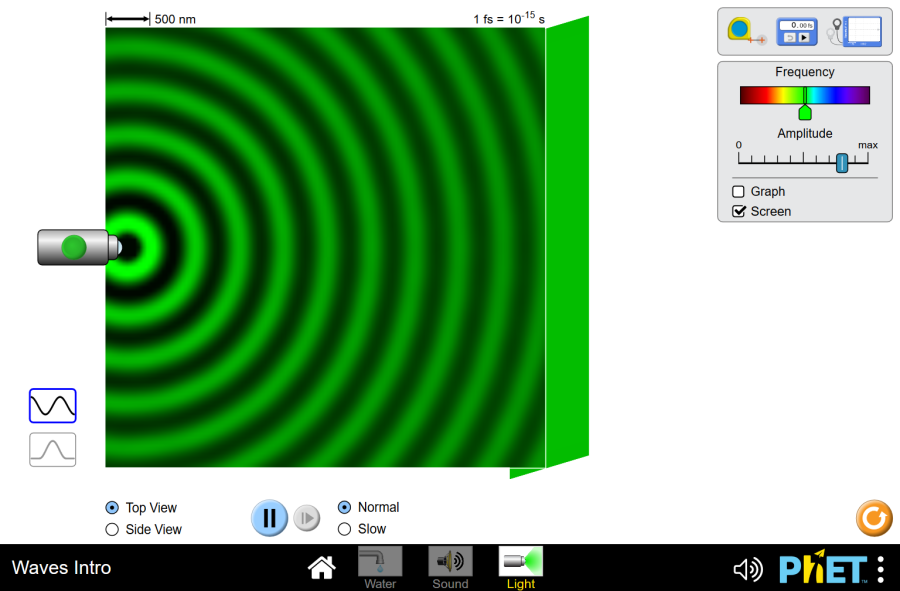This screenshot has height=591, width=900.
Task: Switch to the Sound screen tab
Action: click(x=450, y=567)
